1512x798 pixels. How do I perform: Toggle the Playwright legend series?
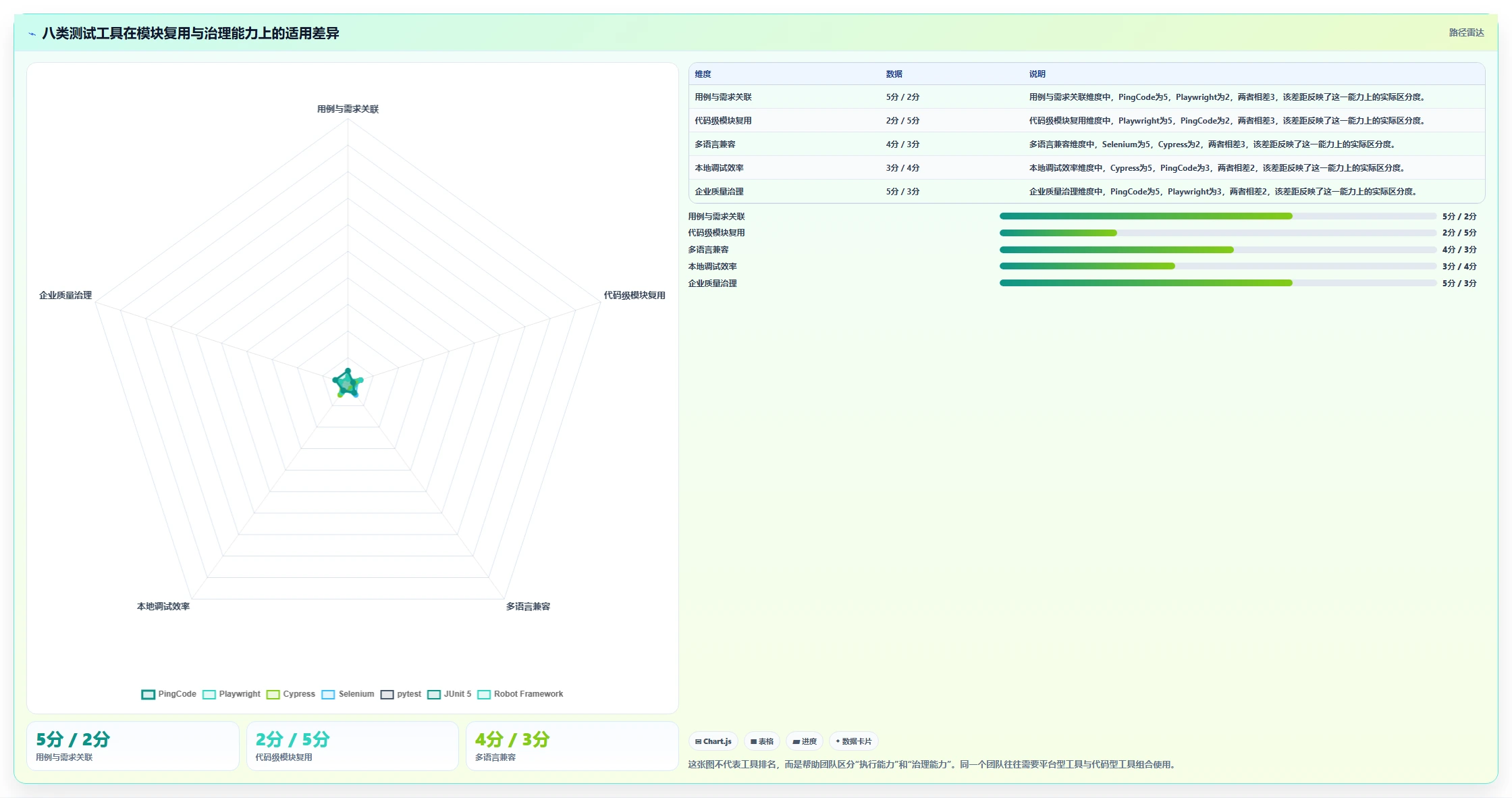click(x=232, y=694)
